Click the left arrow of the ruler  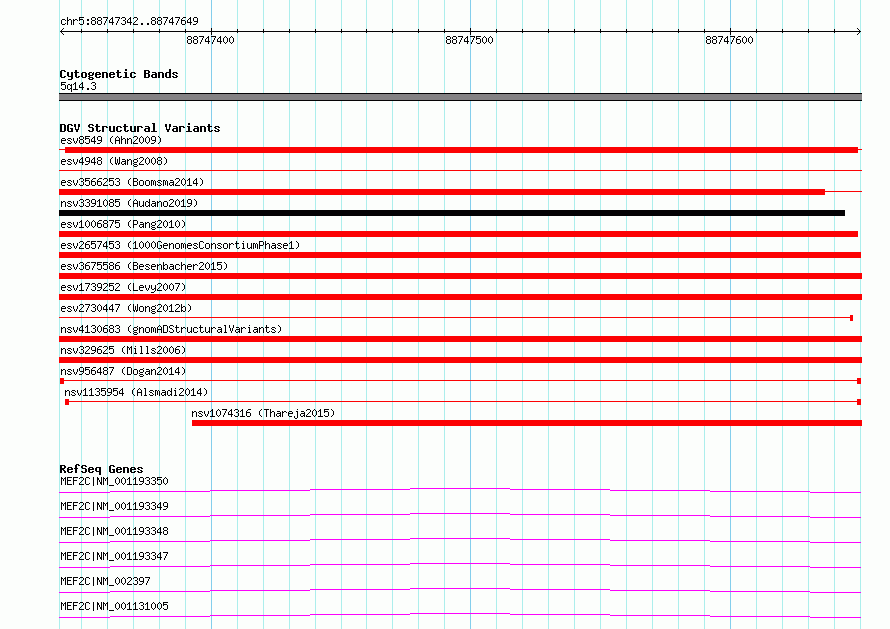62,32
